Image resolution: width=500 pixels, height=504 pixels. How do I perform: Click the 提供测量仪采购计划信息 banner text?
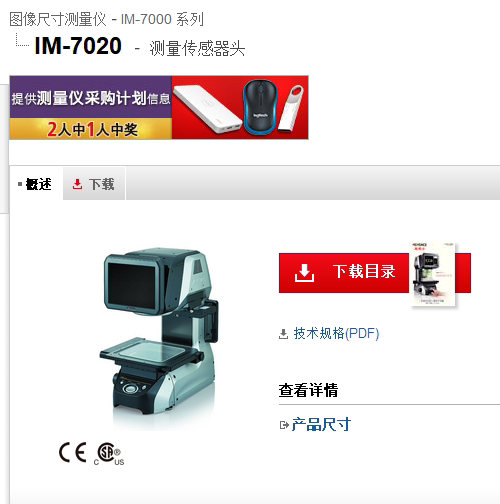[x=91, y=98]
